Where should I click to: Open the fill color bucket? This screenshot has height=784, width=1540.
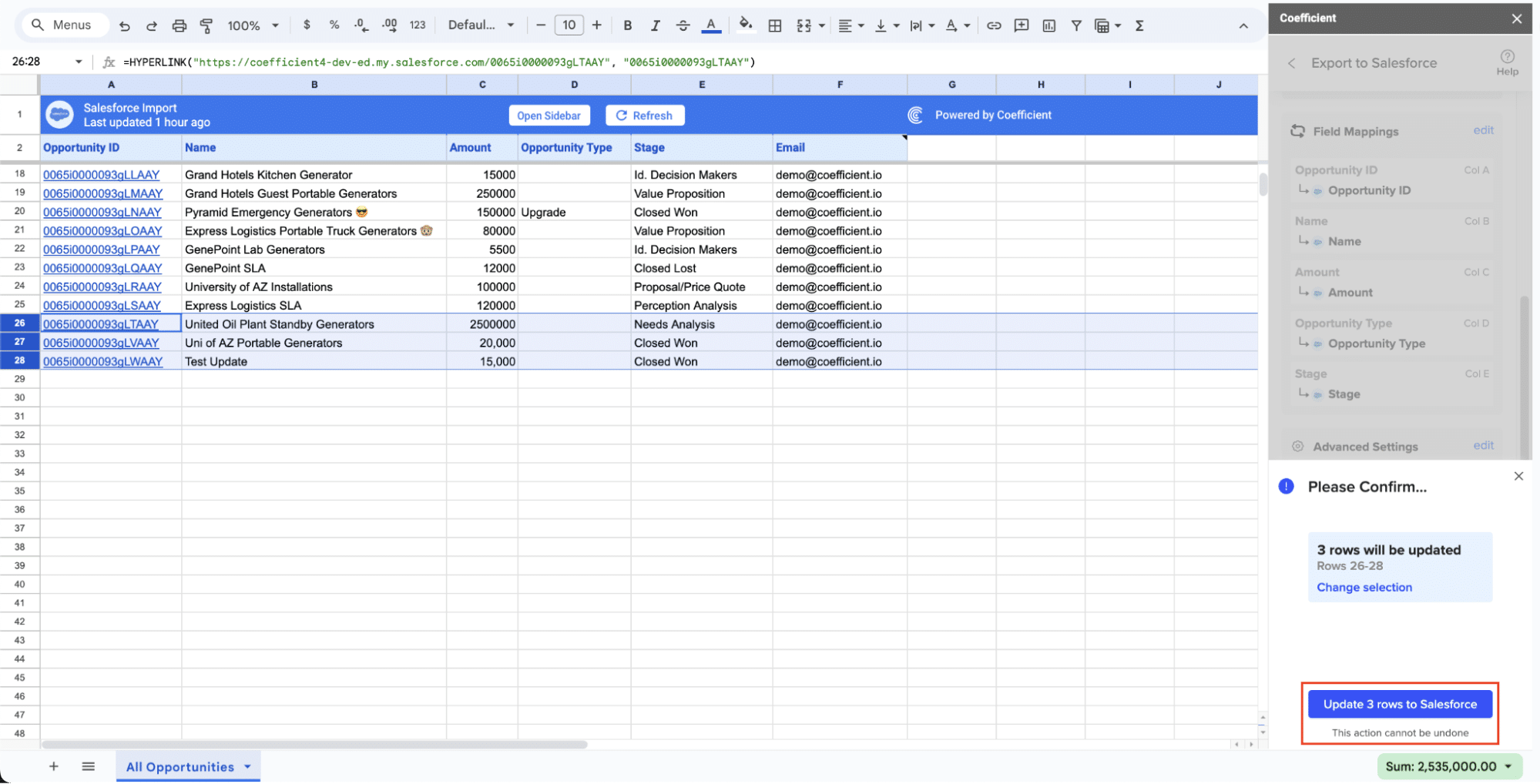[x=745, y=25]
